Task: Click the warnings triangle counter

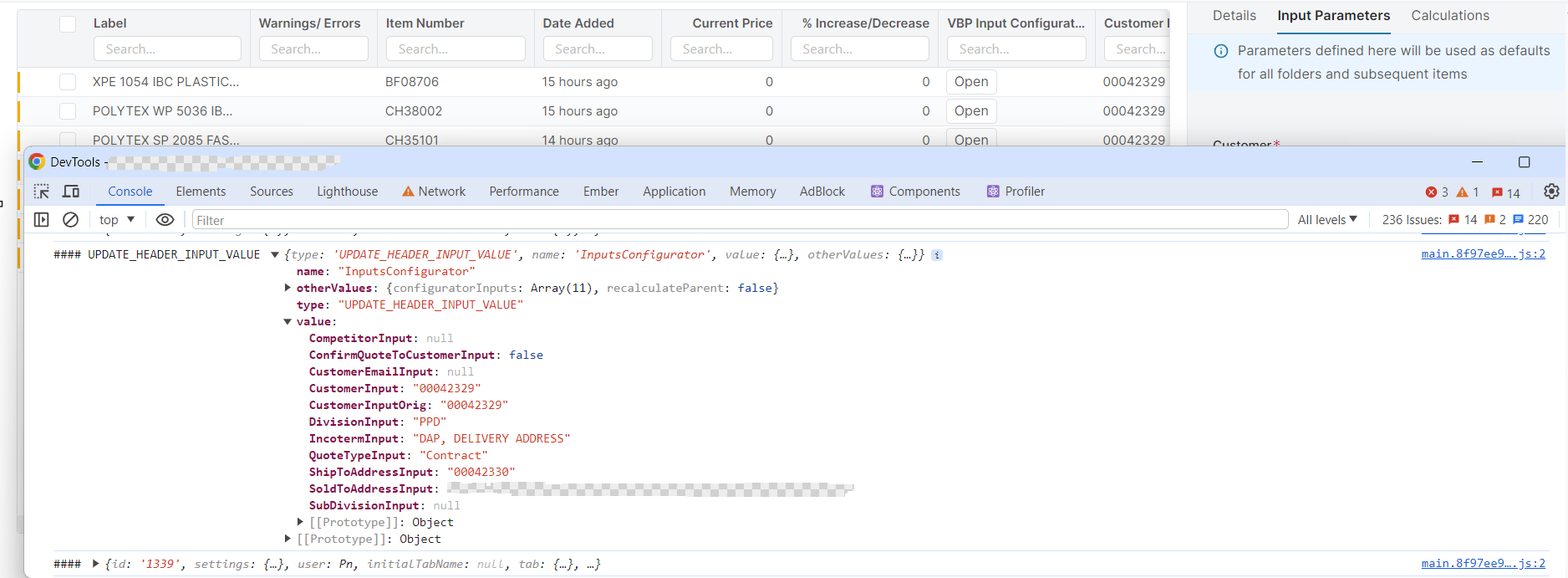Action: click(x=1468, y=192)
